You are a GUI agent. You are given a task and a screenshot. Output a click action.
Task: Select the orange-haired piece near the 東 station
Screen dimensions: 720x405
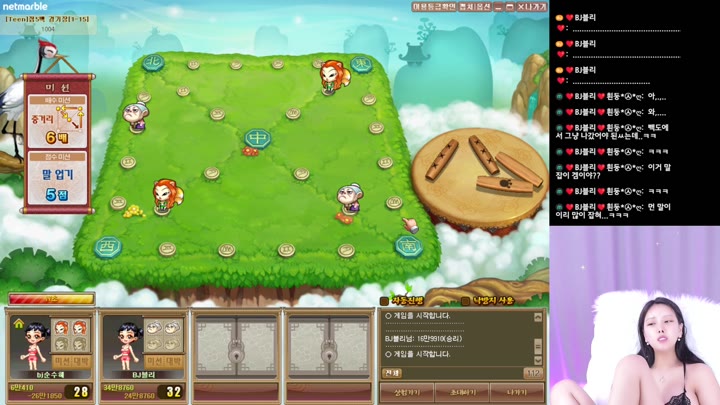[334, 77]
